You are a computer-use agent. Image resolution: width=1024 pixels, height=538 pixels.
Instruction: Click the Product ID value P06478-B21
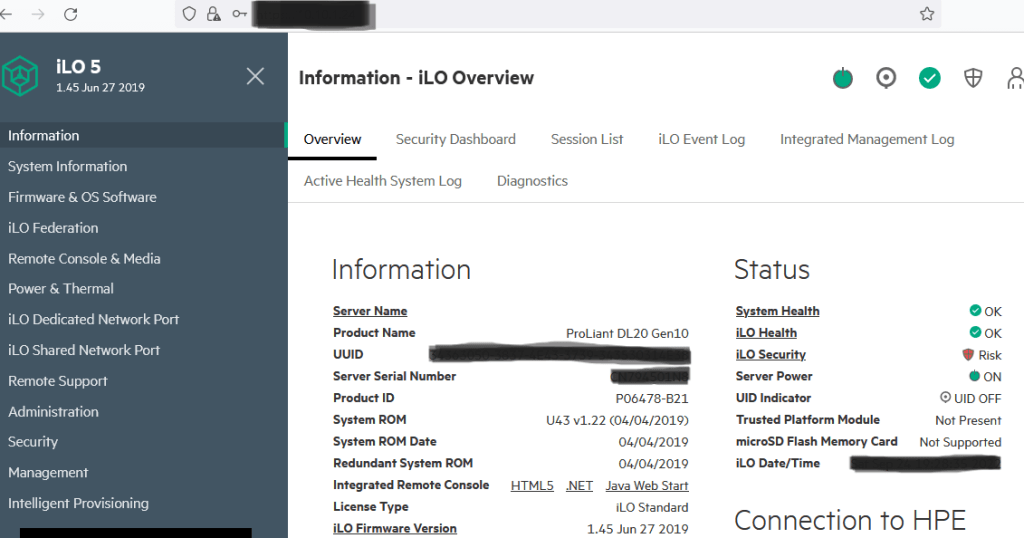(x=652, y=398)
